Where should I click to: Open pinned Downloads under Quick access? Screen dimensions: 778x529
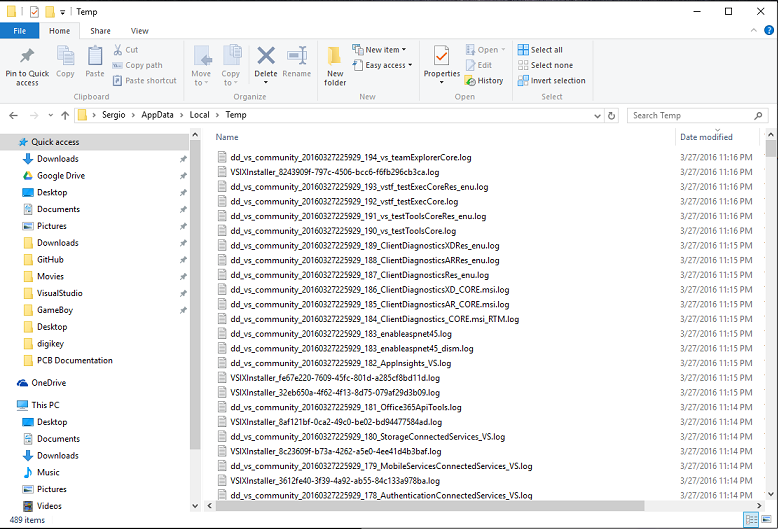click(58, 159)
